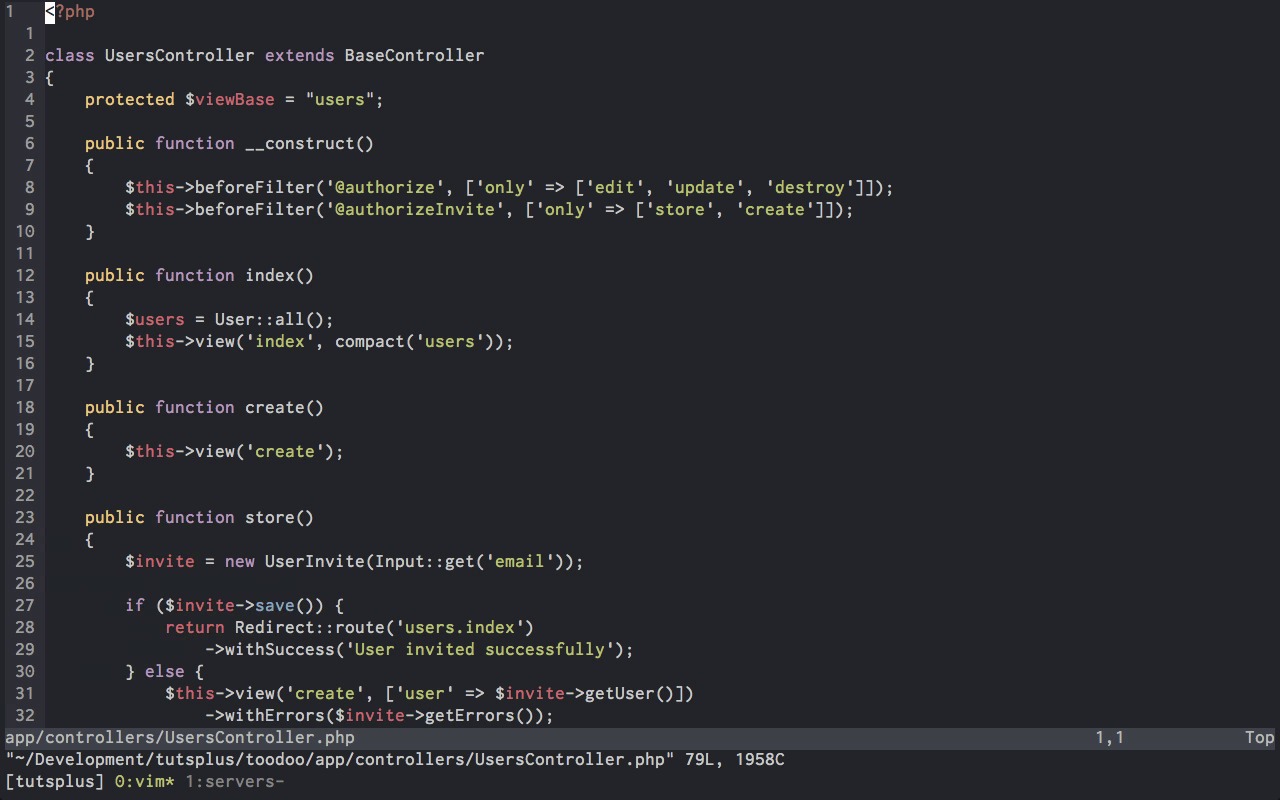Click the 'update' string in beforeFilter

(x=705, y=188)
